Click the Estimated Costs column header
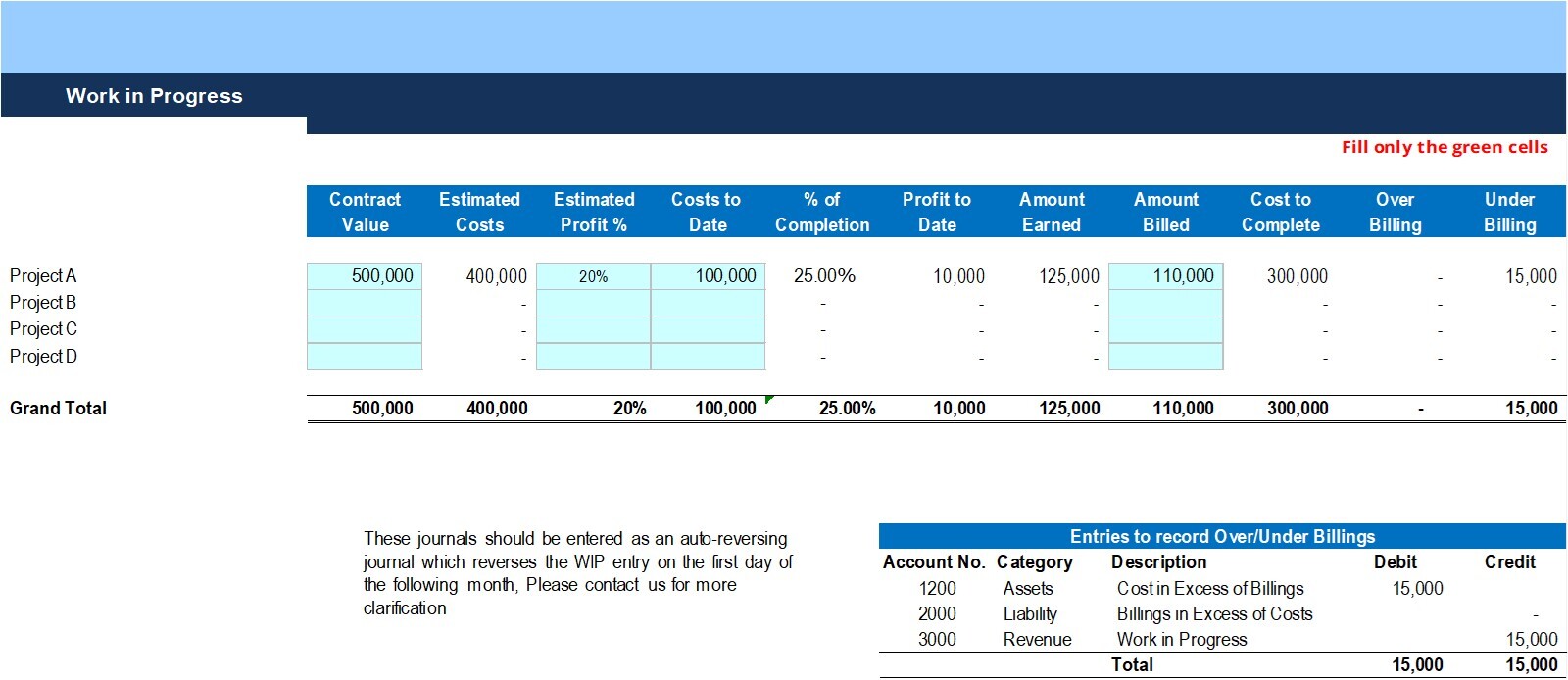Viewport: 1568px width, 680px height. (x=479, y=212)
